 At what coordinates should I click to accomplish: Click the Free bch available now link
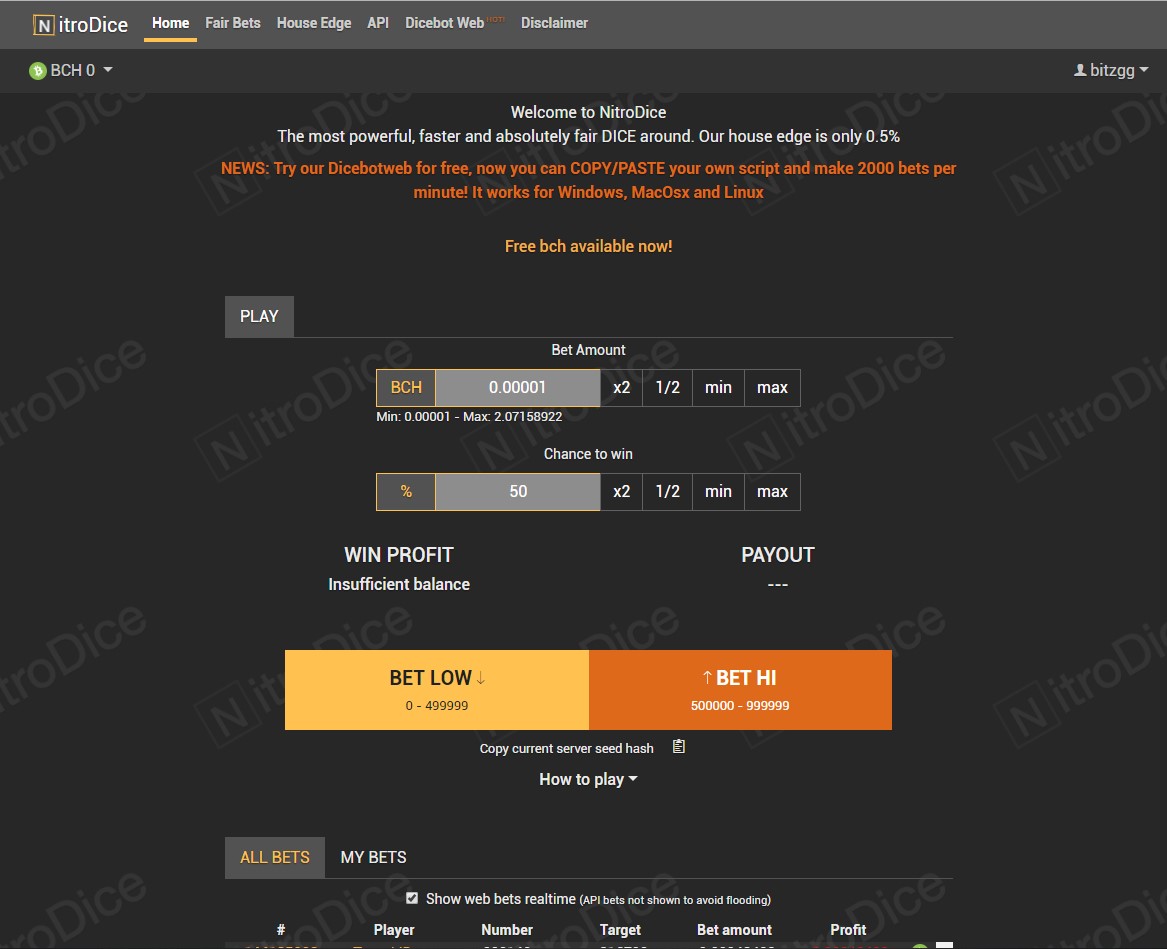click(x=588, y=246)
